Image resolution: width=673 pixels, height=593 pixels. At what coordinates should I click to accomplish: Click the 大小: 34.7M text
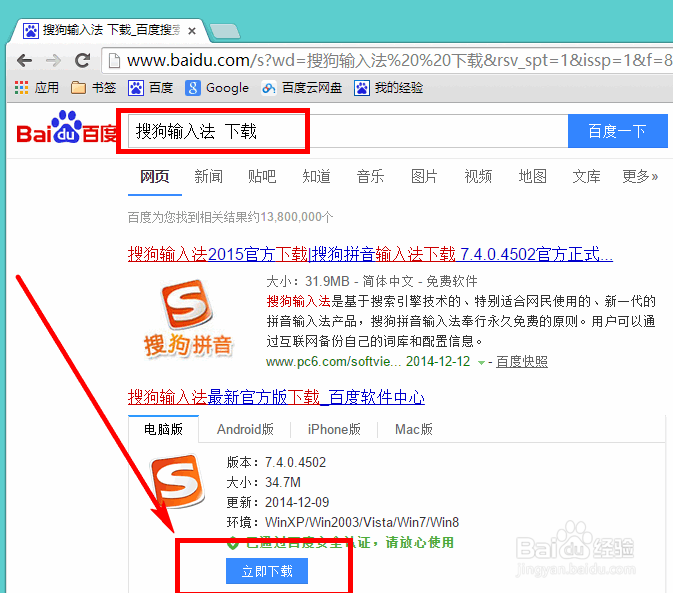point(264,482)
